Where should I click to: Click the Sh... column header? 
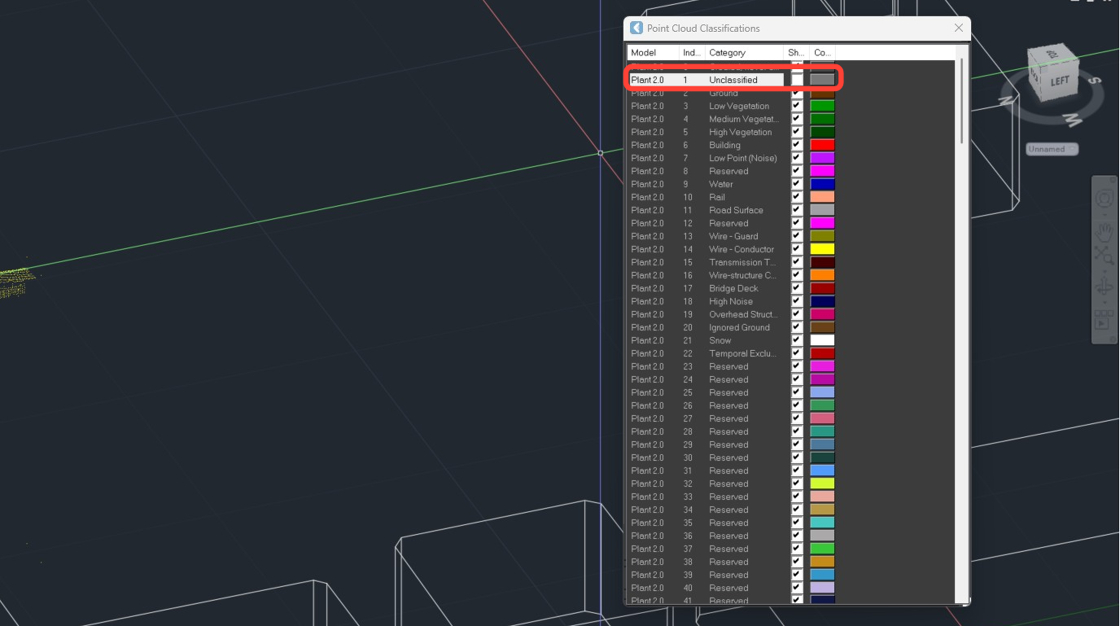(x=796, y=52)
